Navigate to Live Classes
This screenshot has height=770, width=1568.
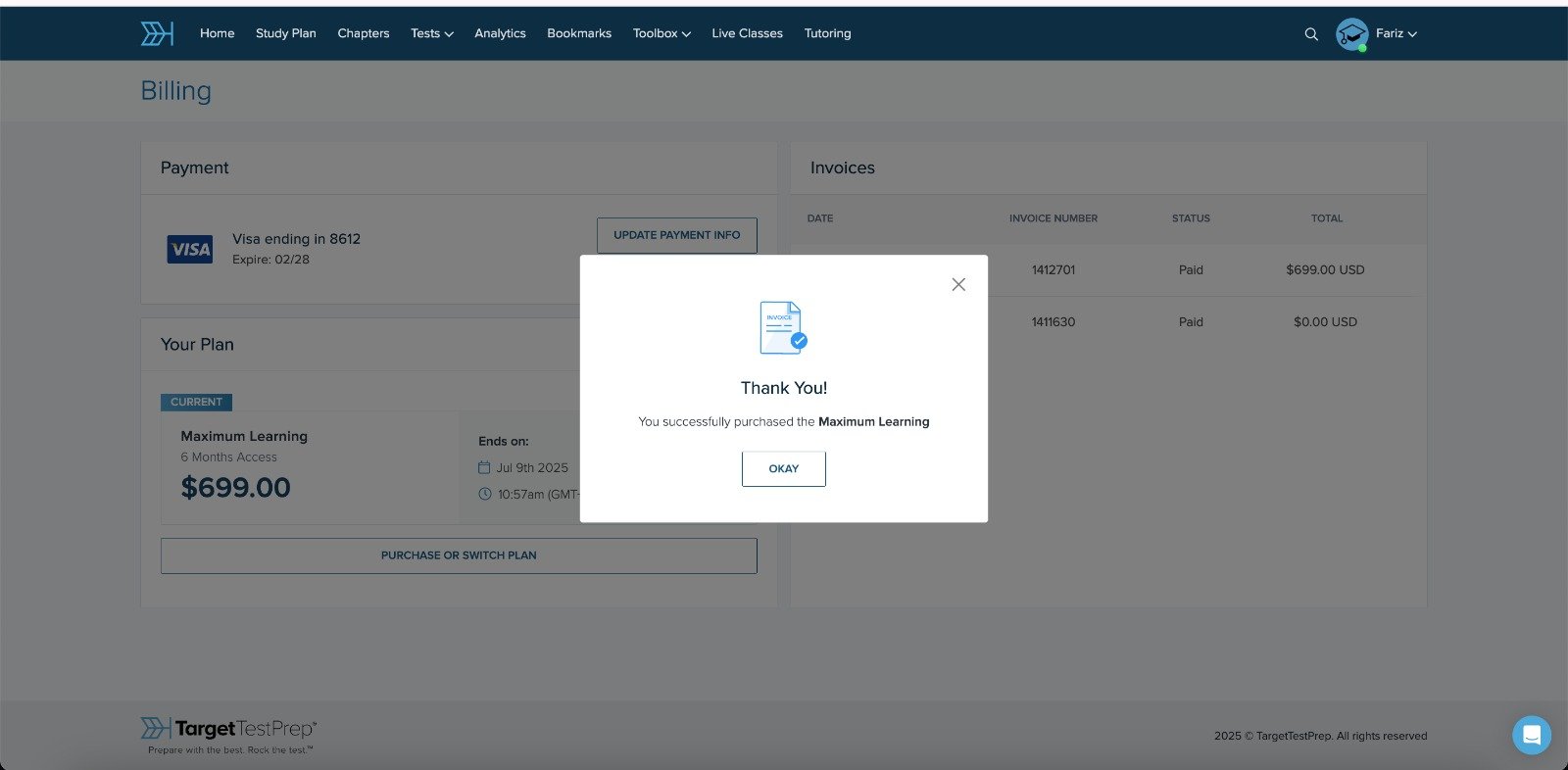coord(747,33)
